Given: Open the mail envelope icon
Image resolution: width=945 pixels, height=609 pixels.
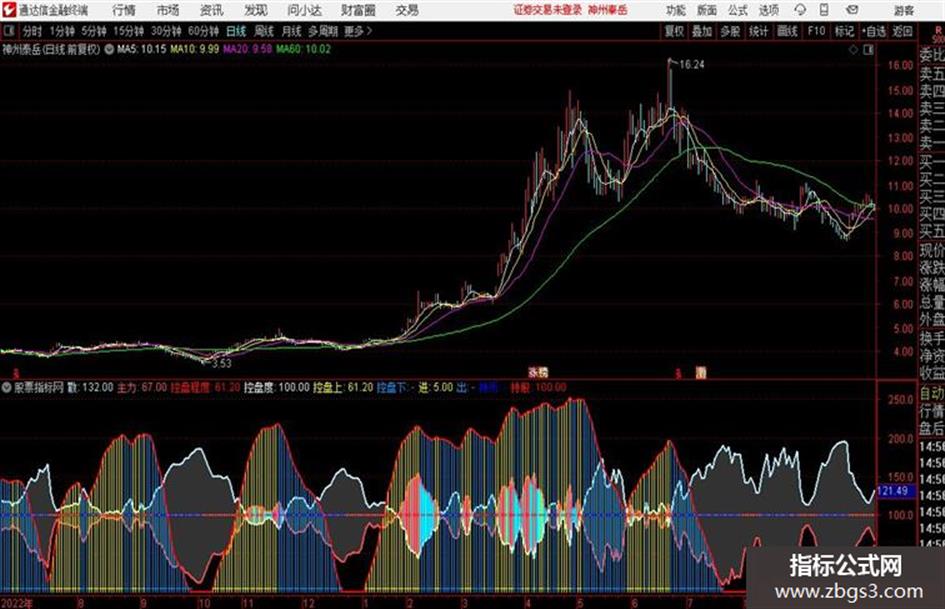Looking at the screenshot, I should [852, 10].
